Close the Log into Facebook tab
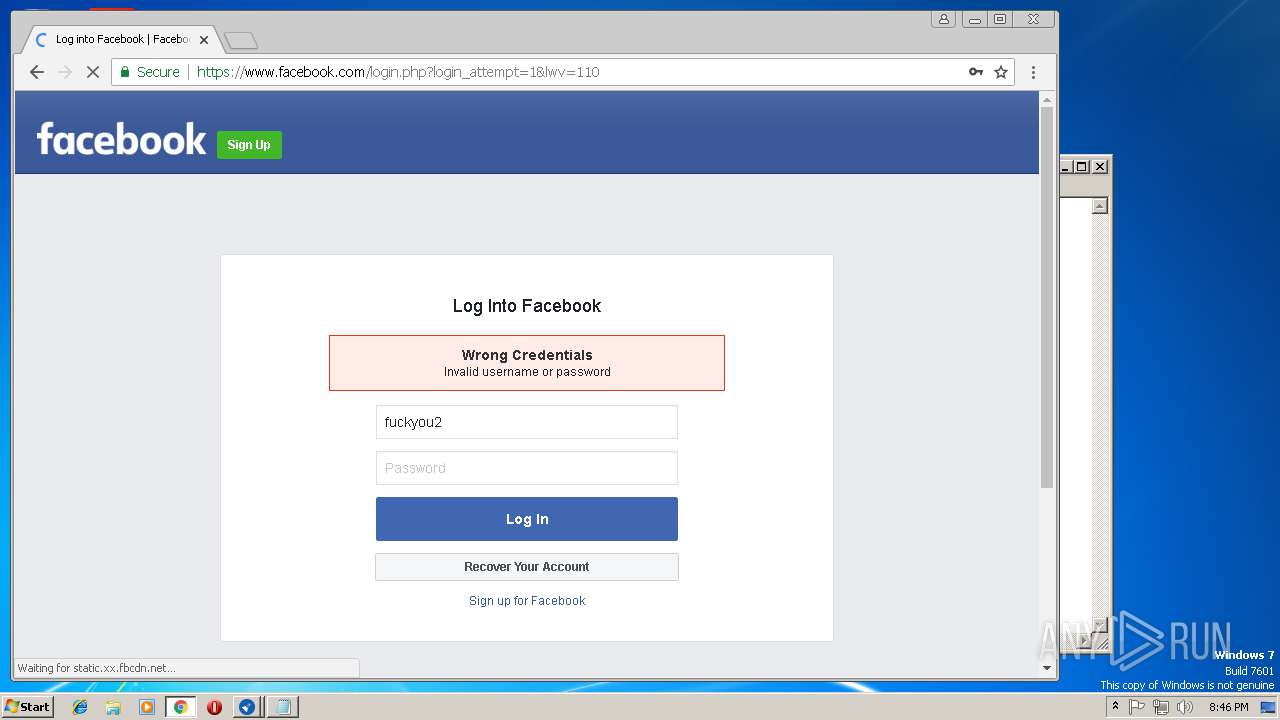The height and width of the screenshot is (720, 1280). (204, 40)
